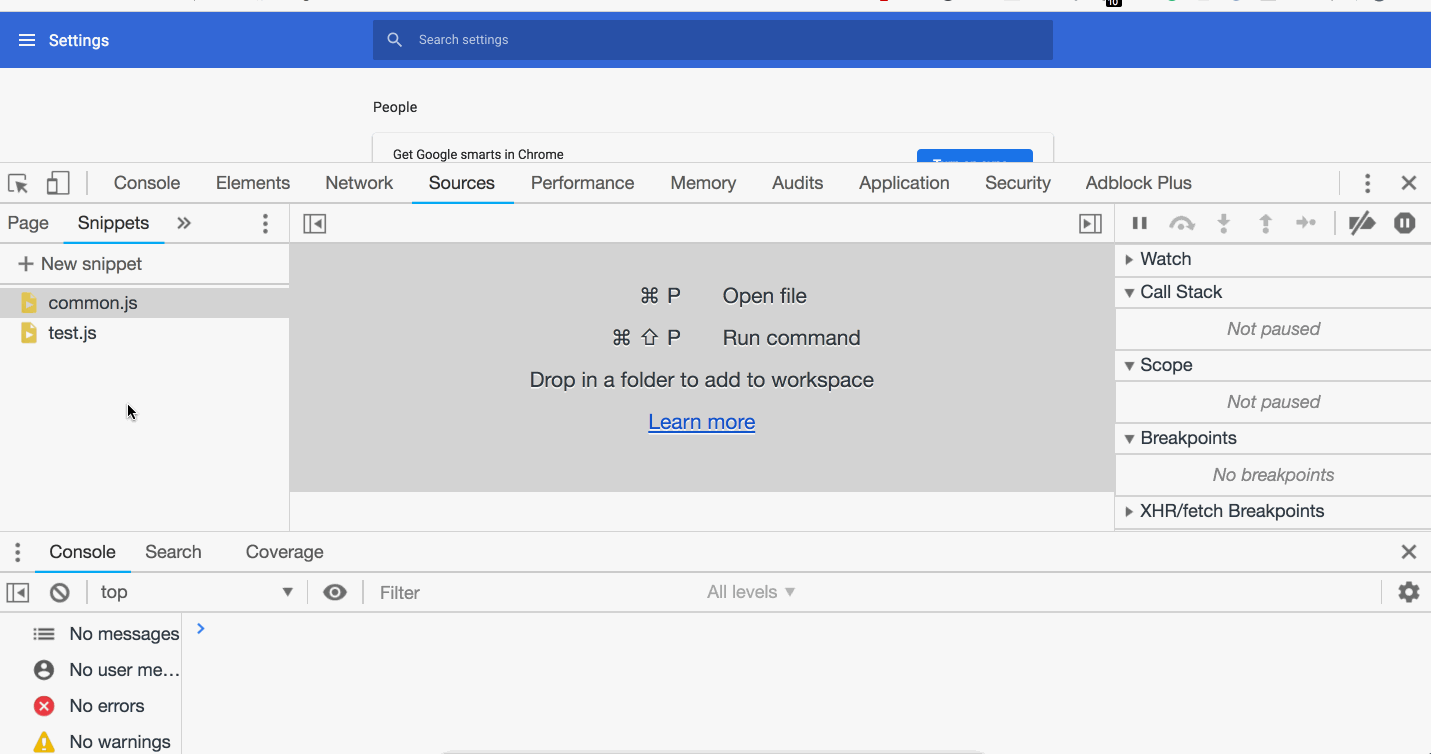The height and width of the screenshot is (754, 1431).
Task: Deactivate all breakpoints
Action: click(x=1362, y=223)
